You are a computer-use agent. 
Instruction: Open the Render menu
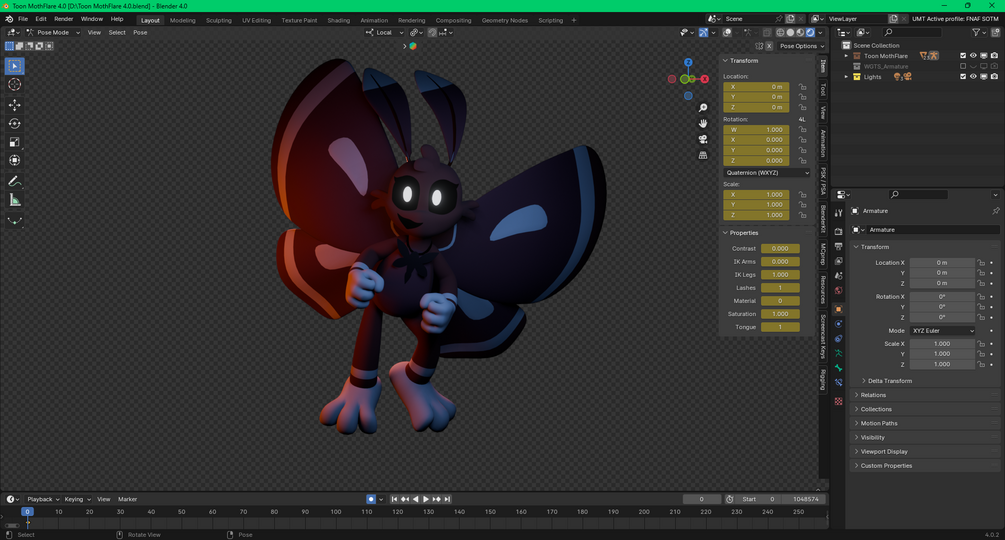pos(63,19)
